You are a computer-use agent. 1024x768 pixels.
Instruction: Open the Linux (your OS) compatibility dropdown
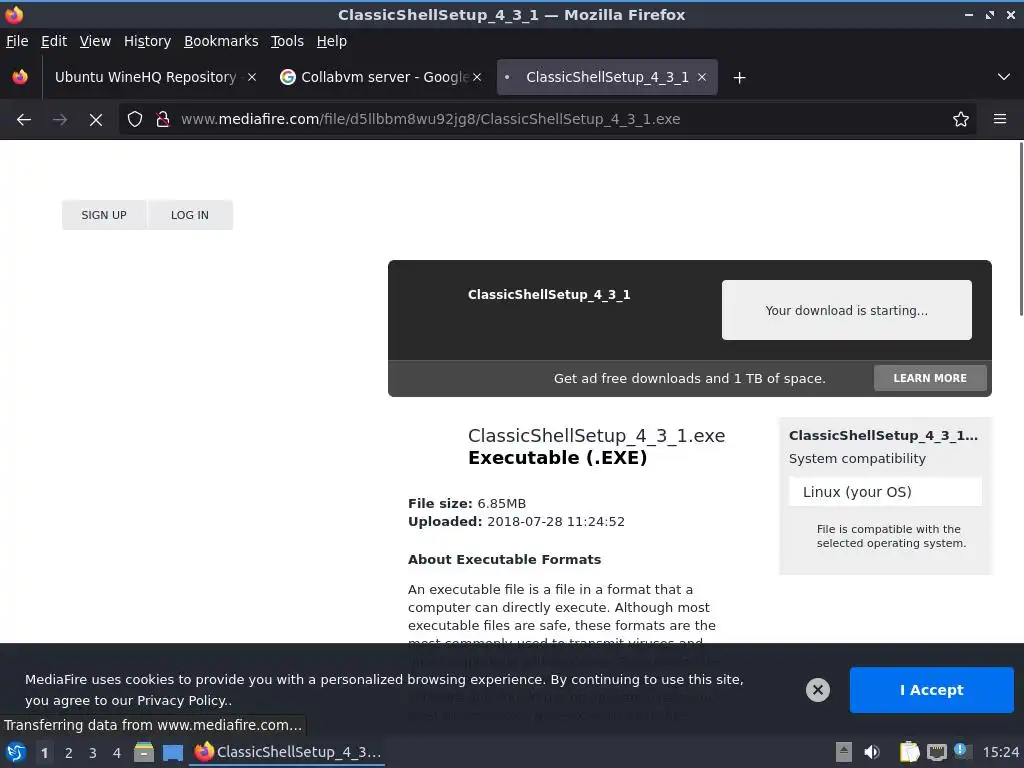click(886, 492)
